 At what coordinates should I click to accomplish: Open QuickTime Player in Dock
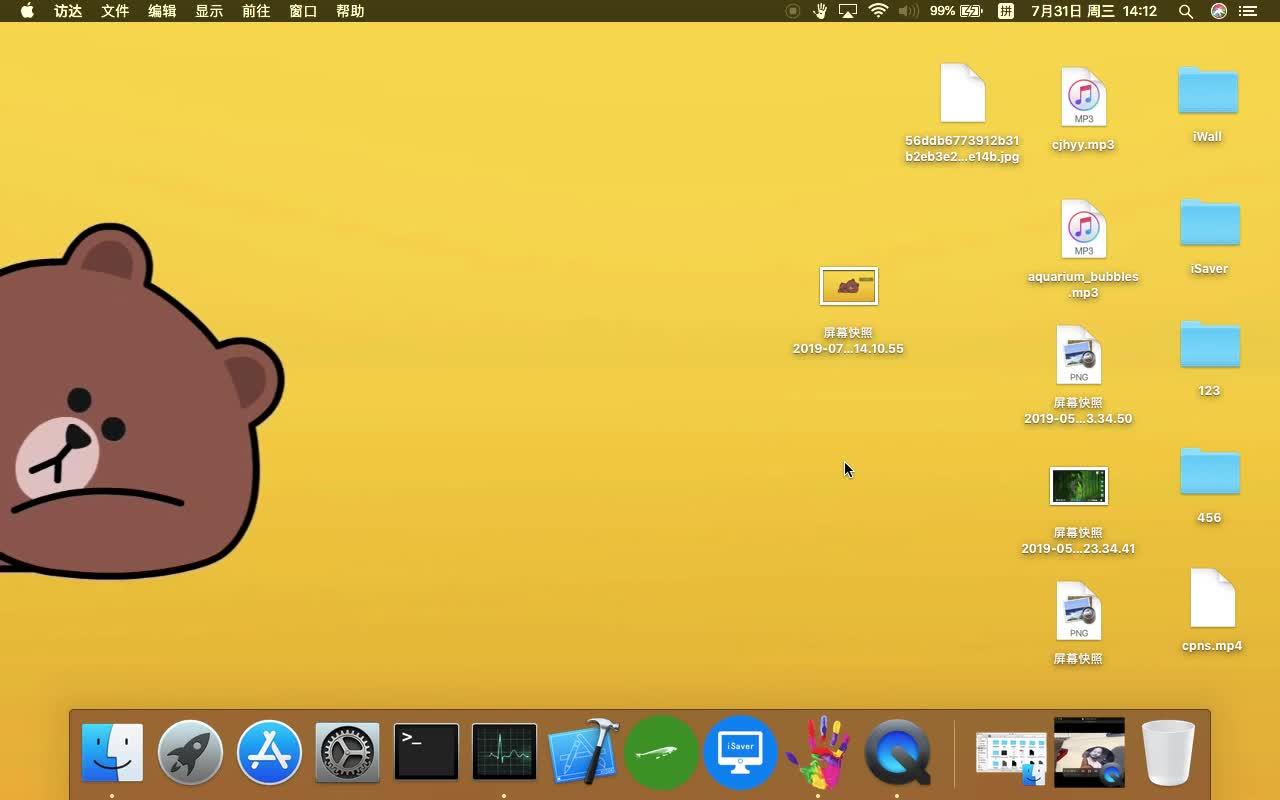click(897, 752)
